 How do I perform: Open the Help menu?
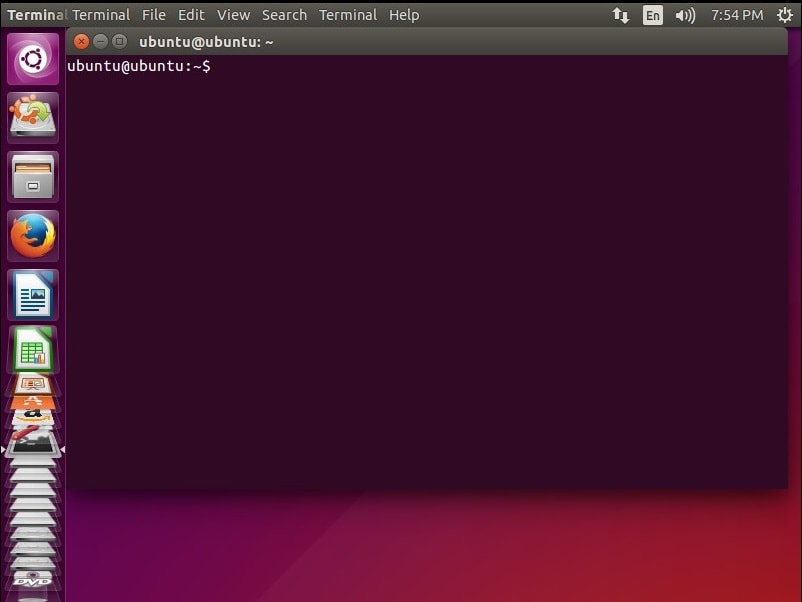pyautogui.click(x=404, y=15)
